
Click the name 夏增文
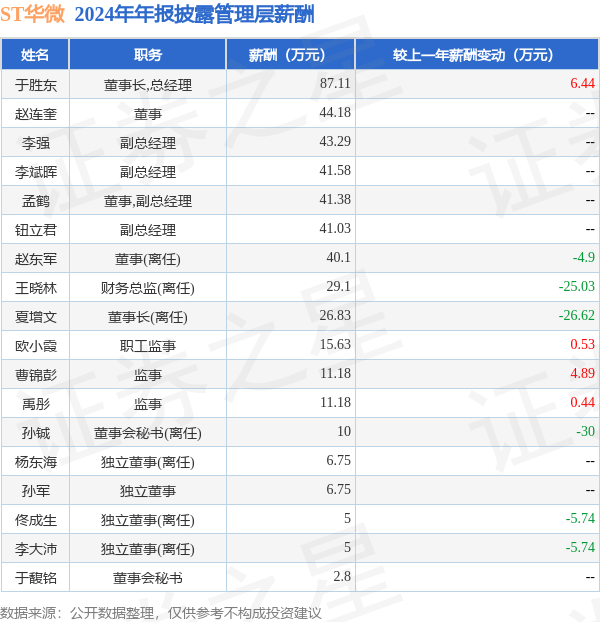click(36, 317)
